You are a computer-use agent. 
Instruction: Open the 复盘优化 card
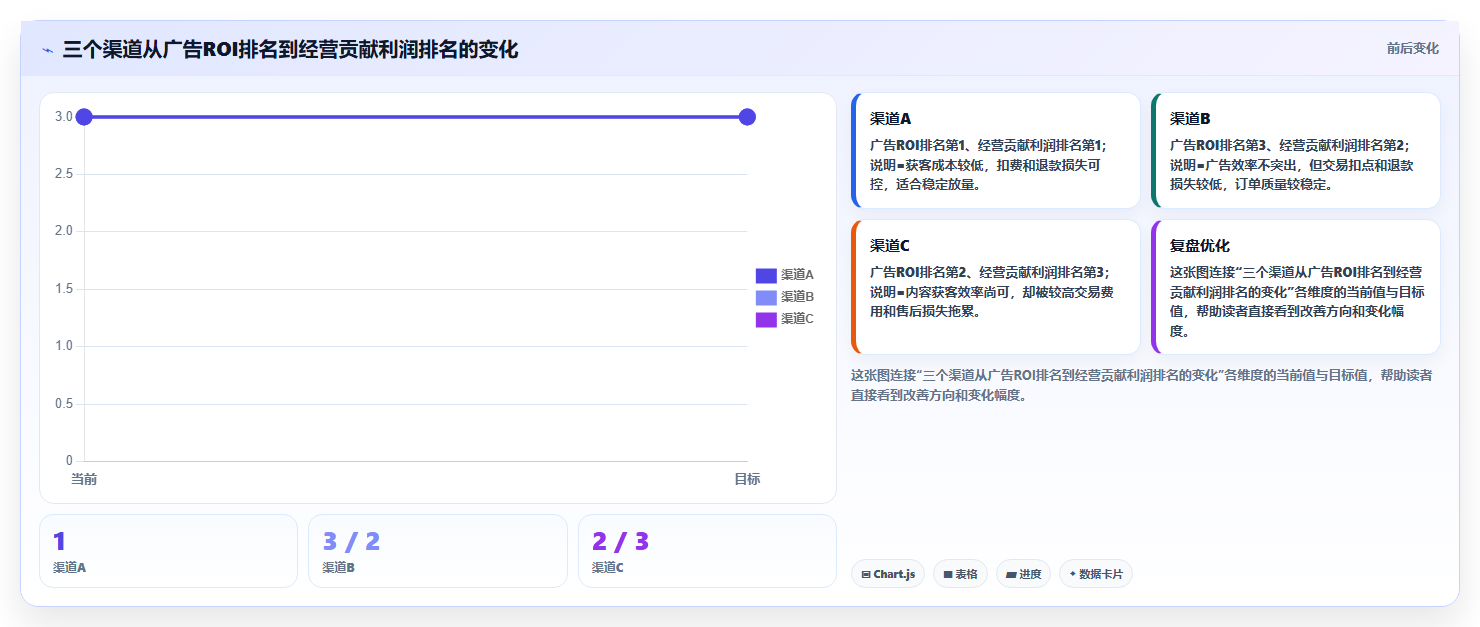point(1295,287)
